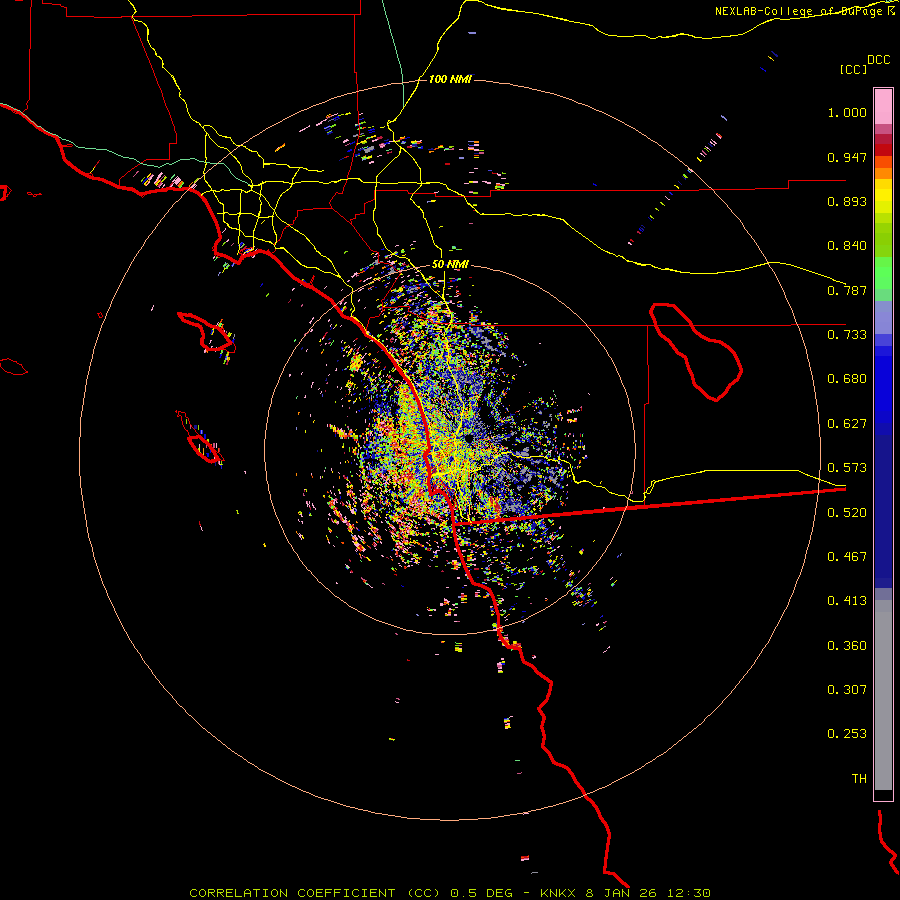Image resolution: width=900 pixels, height=900 pixels.
Task: Click the 0.360 legend value
Action: click(x=847, y=646)
